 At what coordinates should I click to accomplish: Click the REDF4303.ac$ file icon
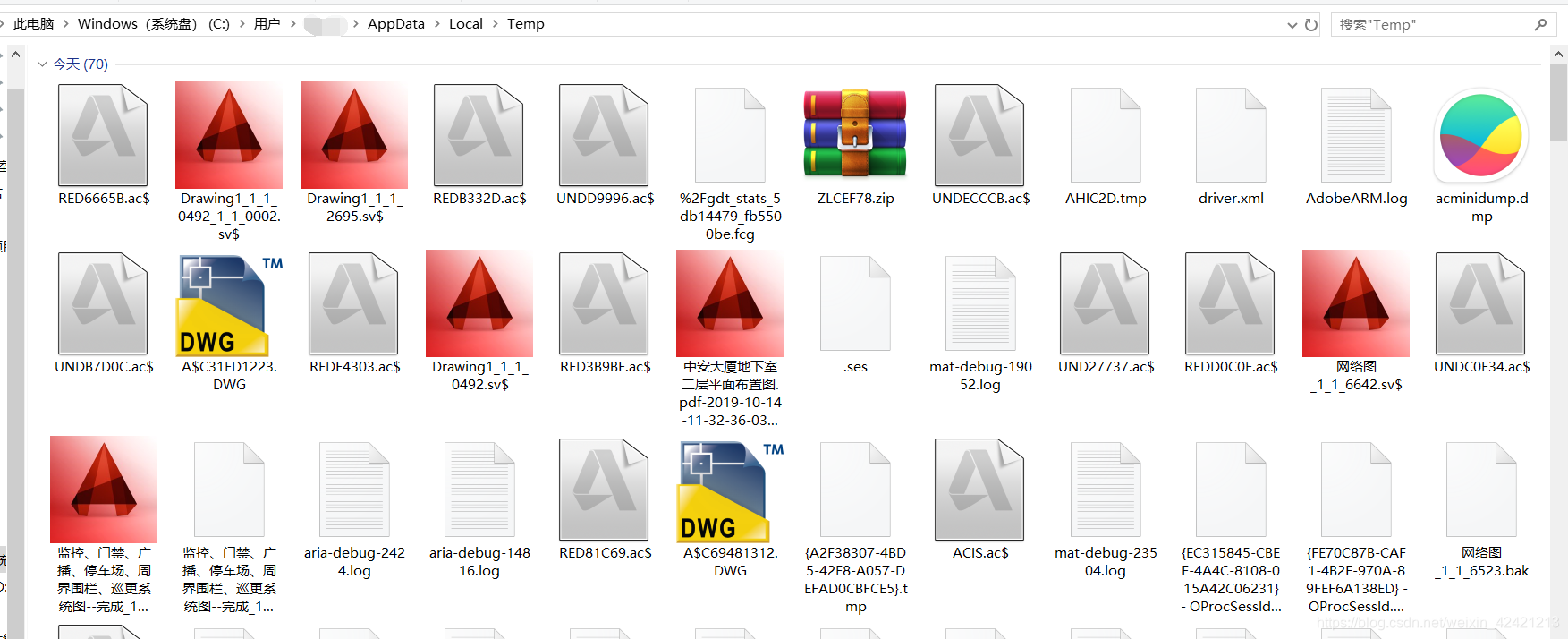(x=354, y=303)
